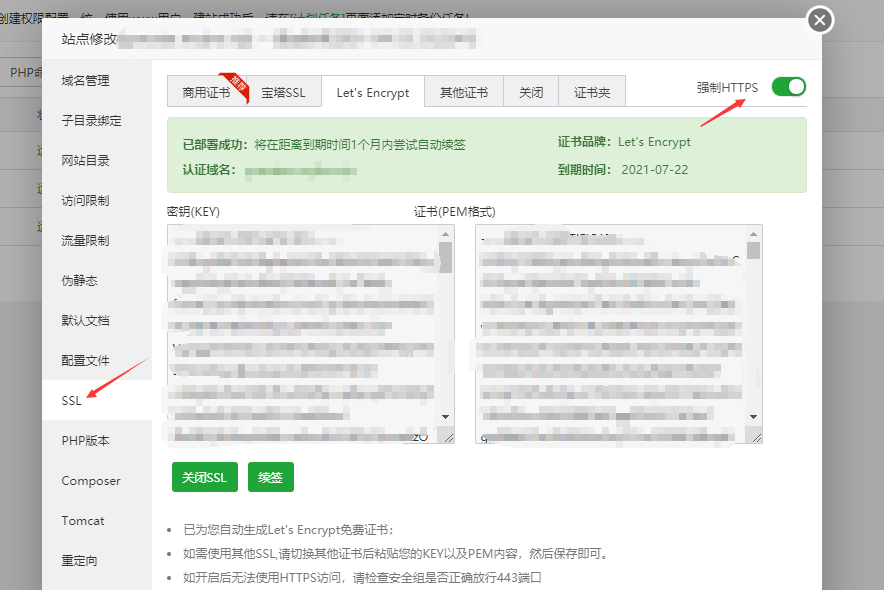Open 伪静态 settings

click(79, 281)
